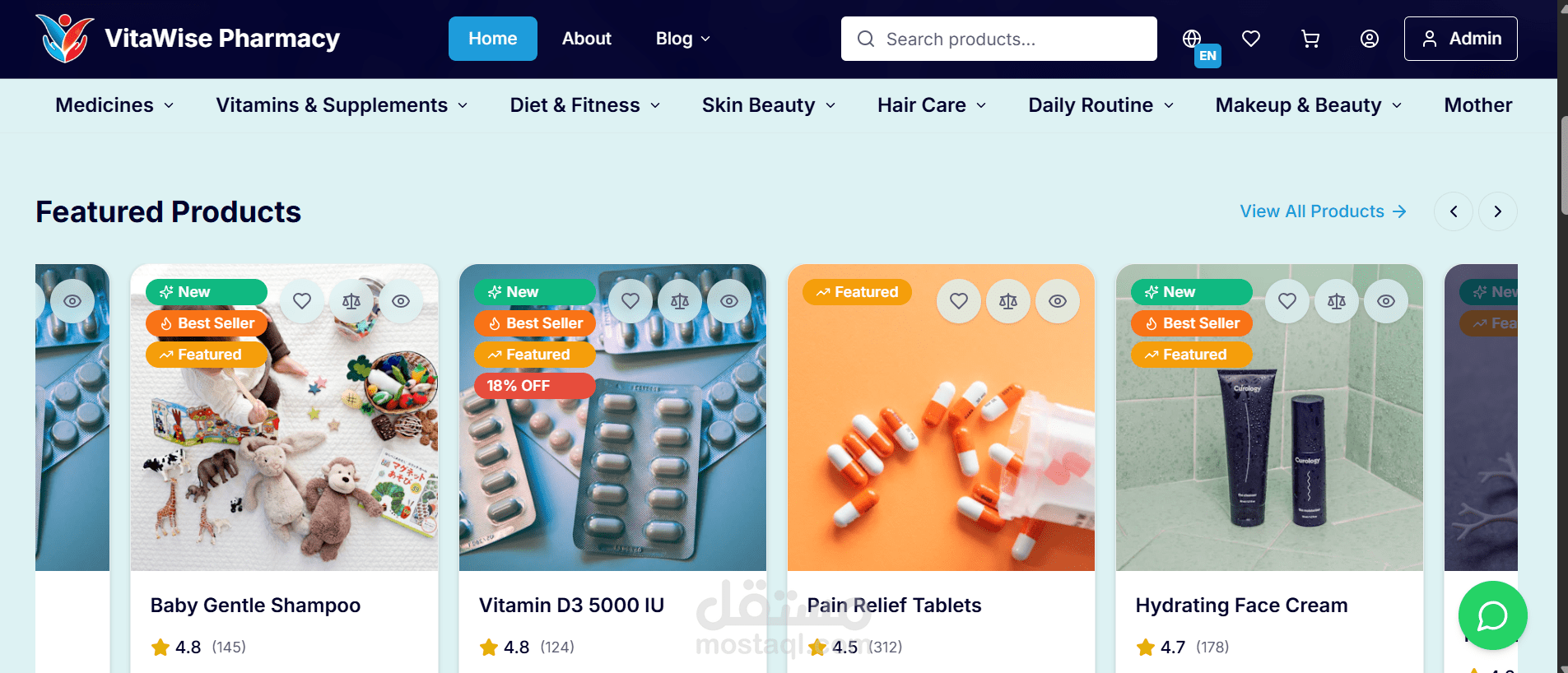Toggle wishlist heart on Baby Gentle Shampoo
1568x673 pixels.
tap(302, 301)
